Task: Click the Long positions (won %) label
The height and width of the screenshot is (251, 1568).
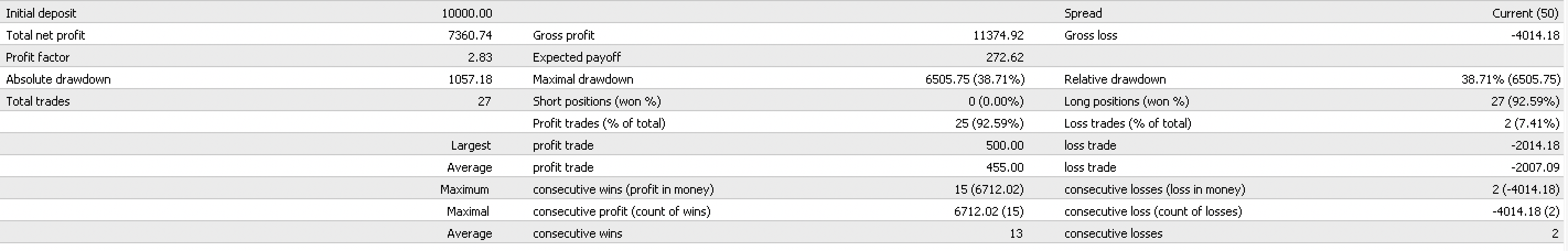Action: 1126,101
